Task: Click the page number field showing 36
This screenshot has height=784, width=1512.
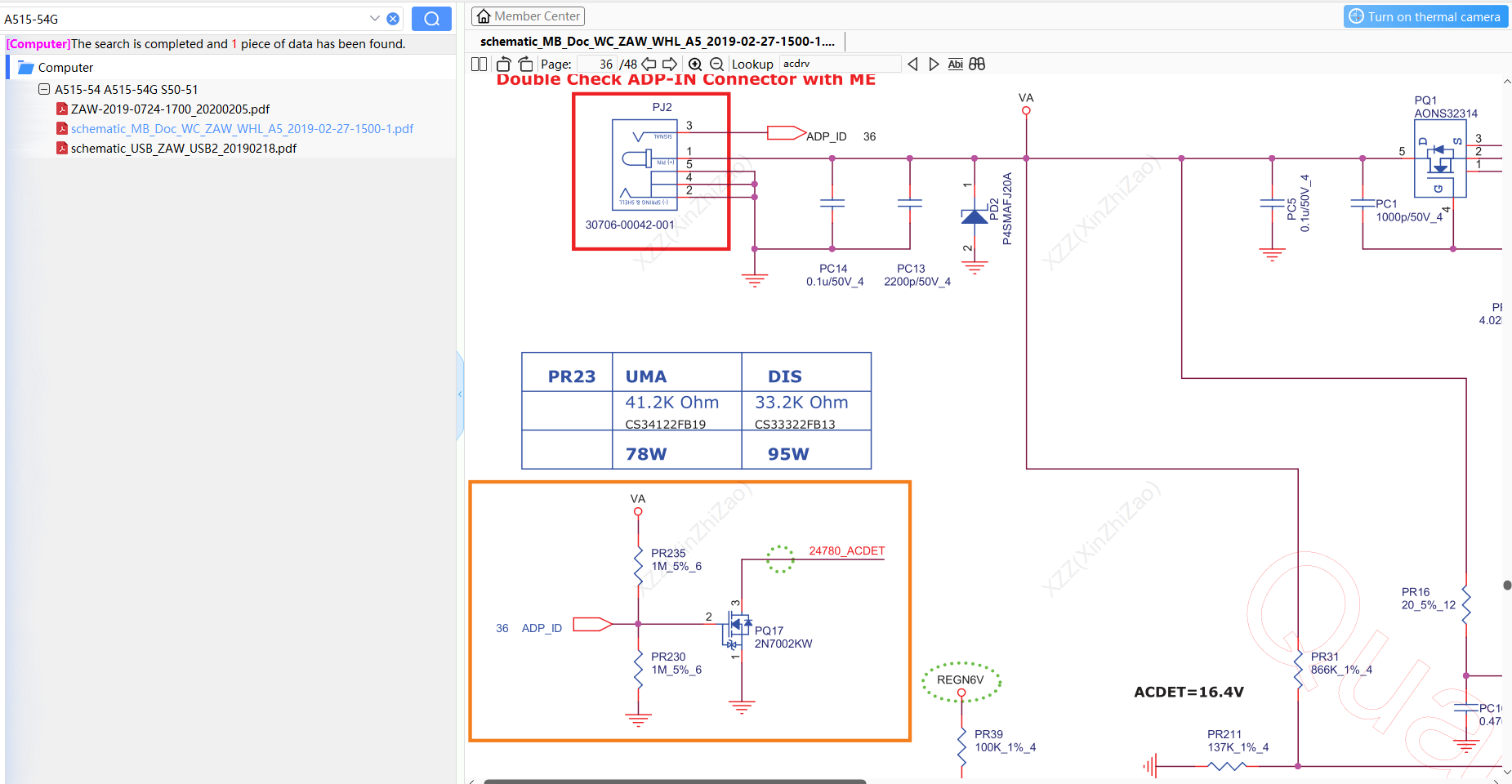Action: (x=596, y=64)
